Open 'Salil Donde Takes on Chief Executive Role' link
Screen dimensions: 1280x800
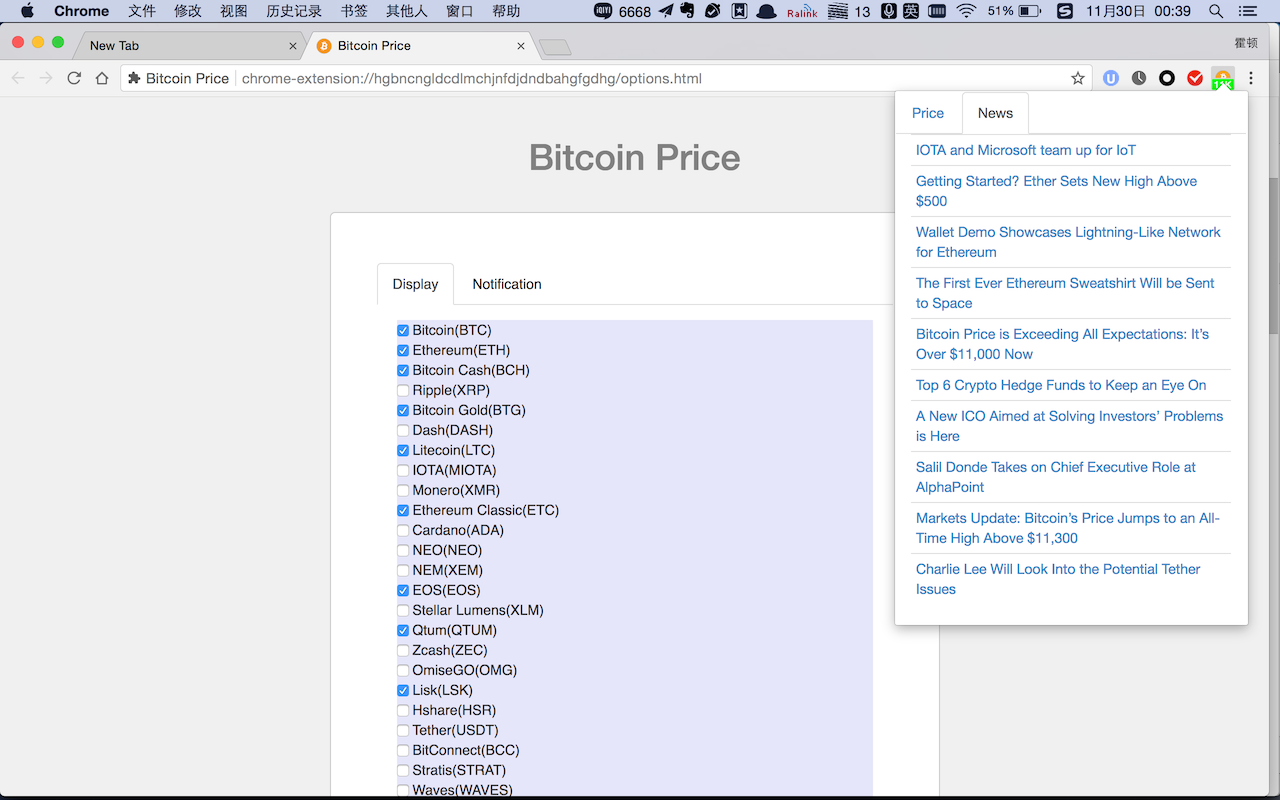[1056, 477]
